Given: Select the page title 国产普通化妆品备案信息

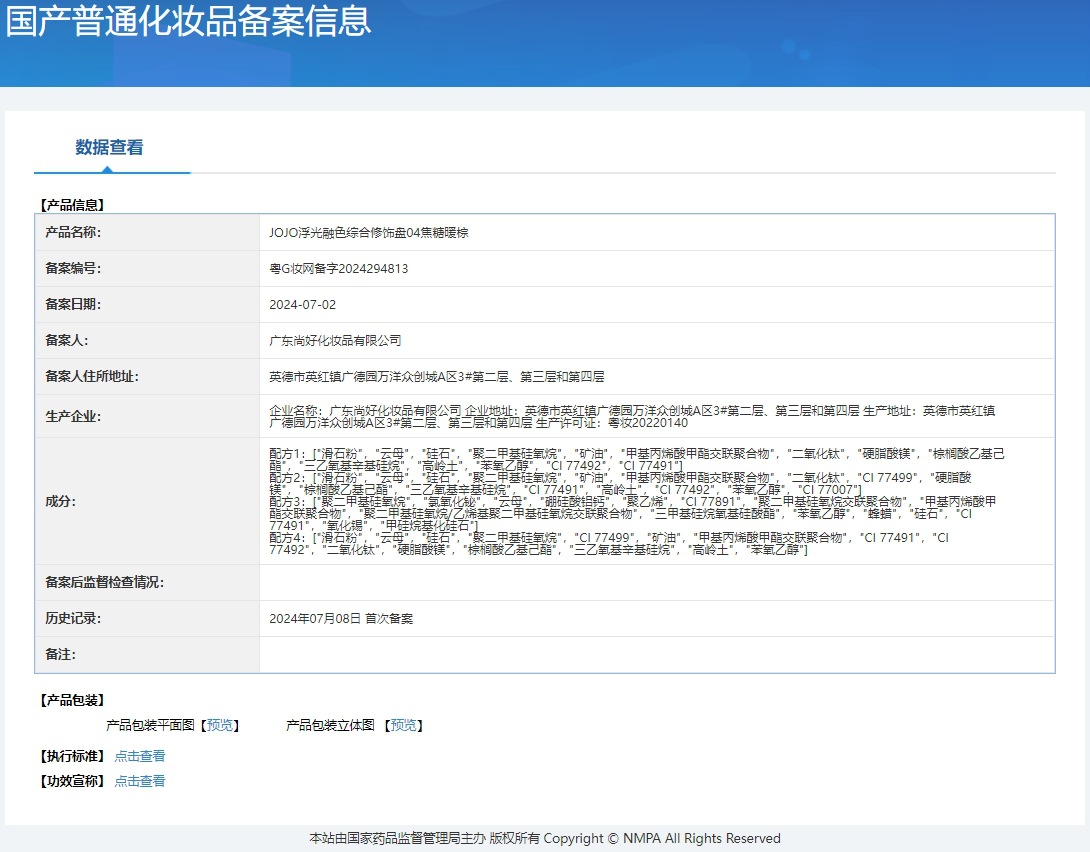Looking at the screenshot, I should [188, 20].
